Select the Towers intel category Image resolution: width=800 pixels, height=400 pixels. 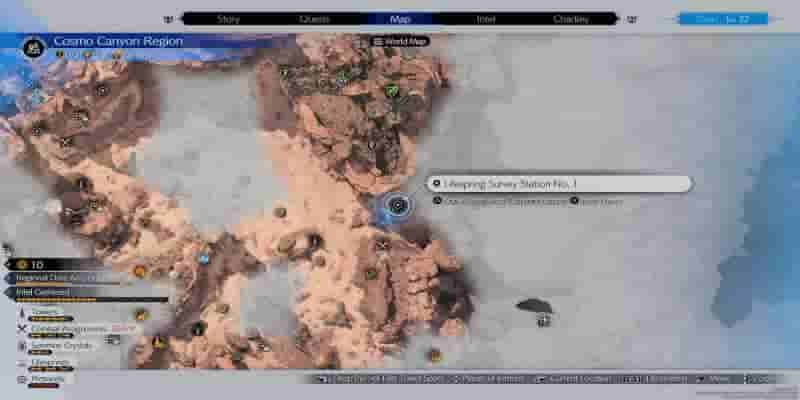click(x=47, y=310)
